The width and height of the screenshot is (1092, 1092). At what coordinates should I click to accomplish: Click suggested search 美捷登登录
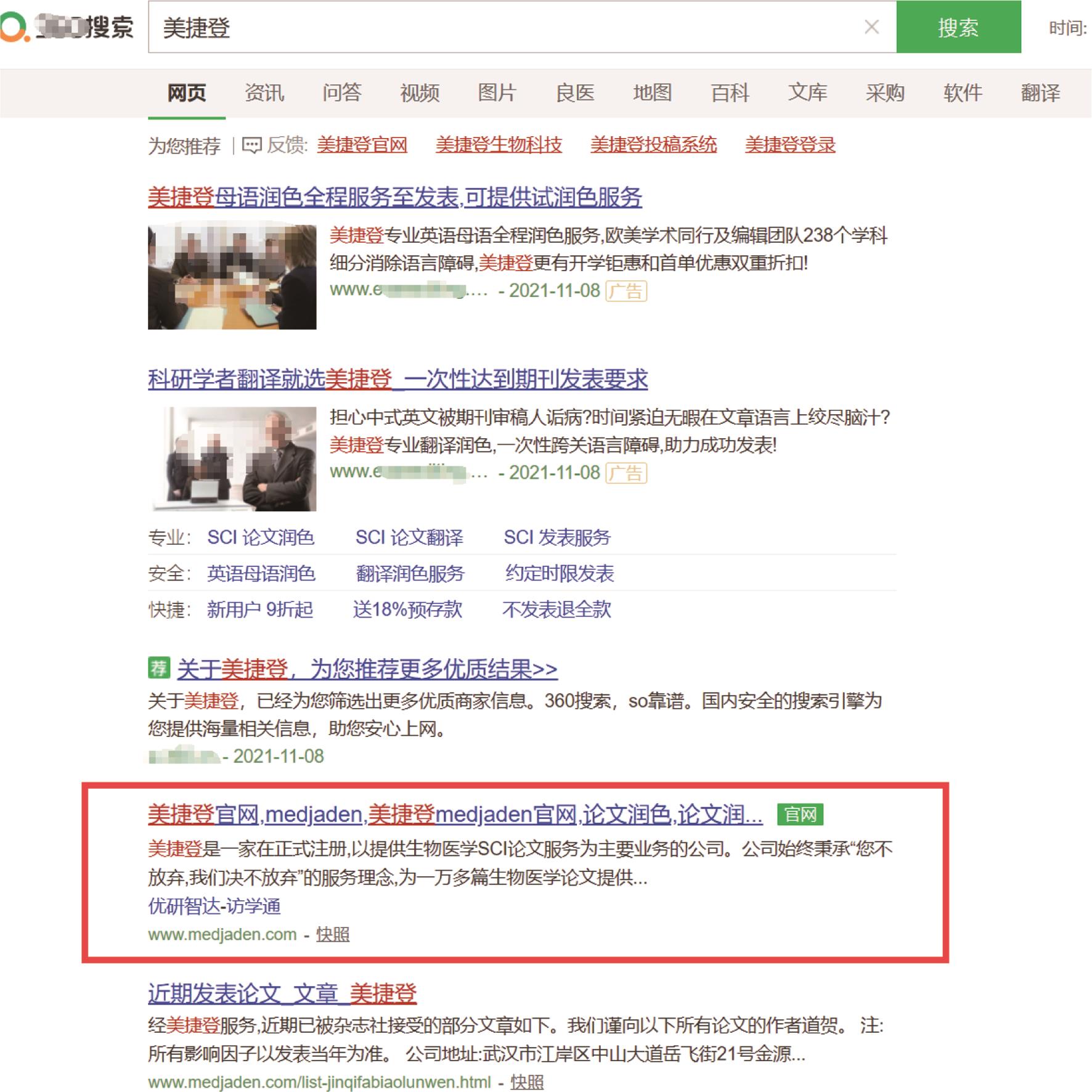click(x=790, y=145)
